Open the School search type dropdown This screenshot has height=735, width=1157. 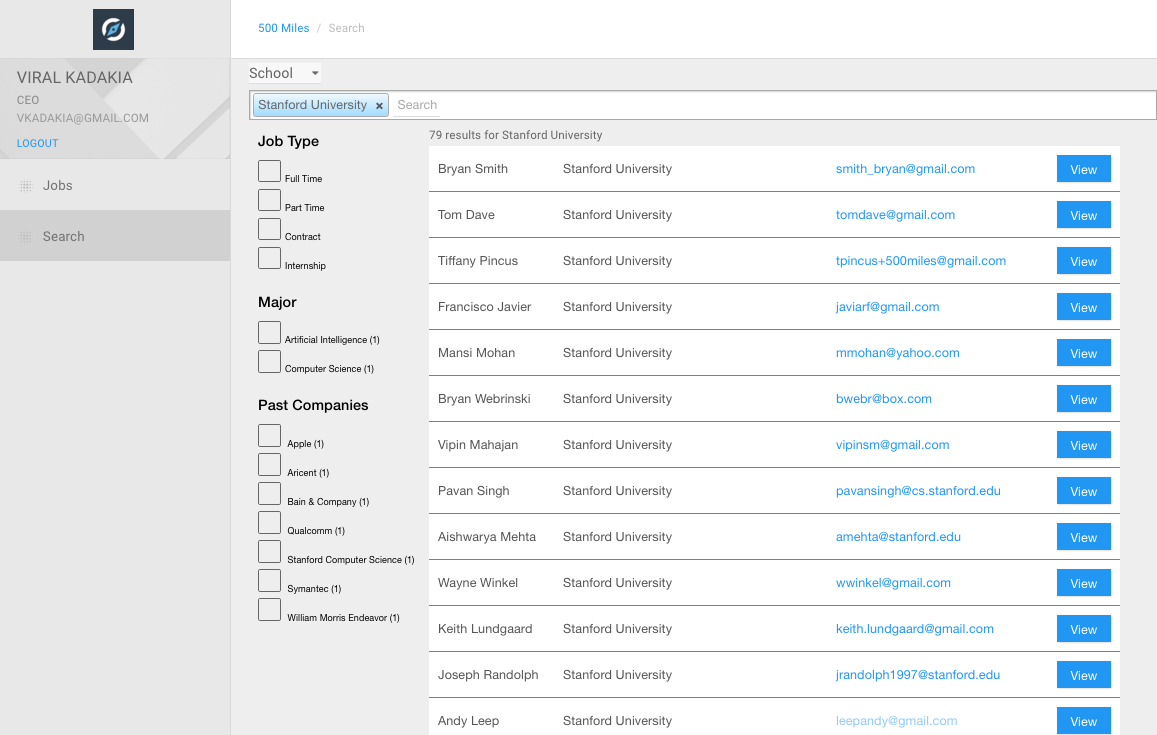point(285,73)
